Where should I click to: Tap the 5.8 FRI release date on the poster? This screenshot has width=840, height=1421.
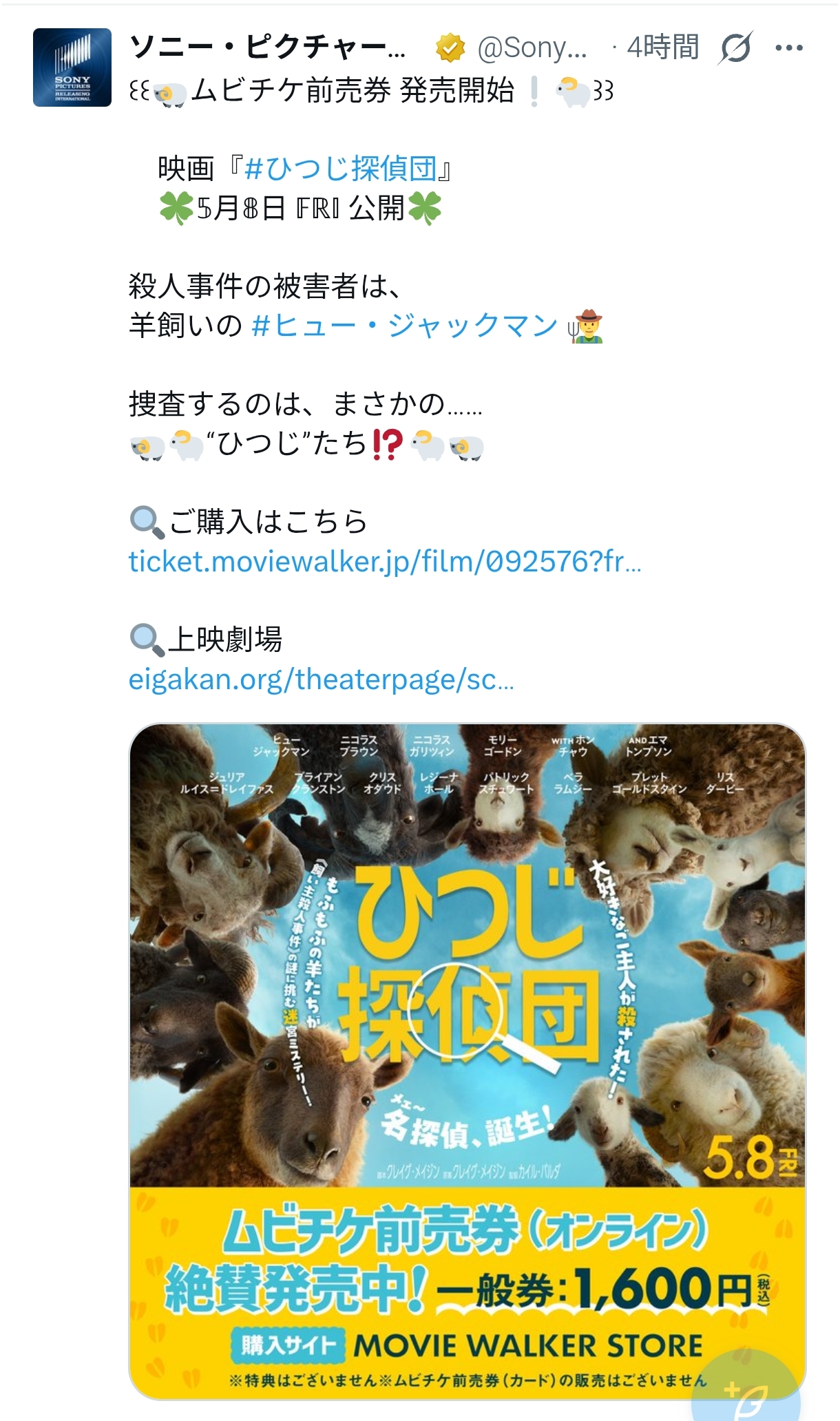tap(750, 1158)
